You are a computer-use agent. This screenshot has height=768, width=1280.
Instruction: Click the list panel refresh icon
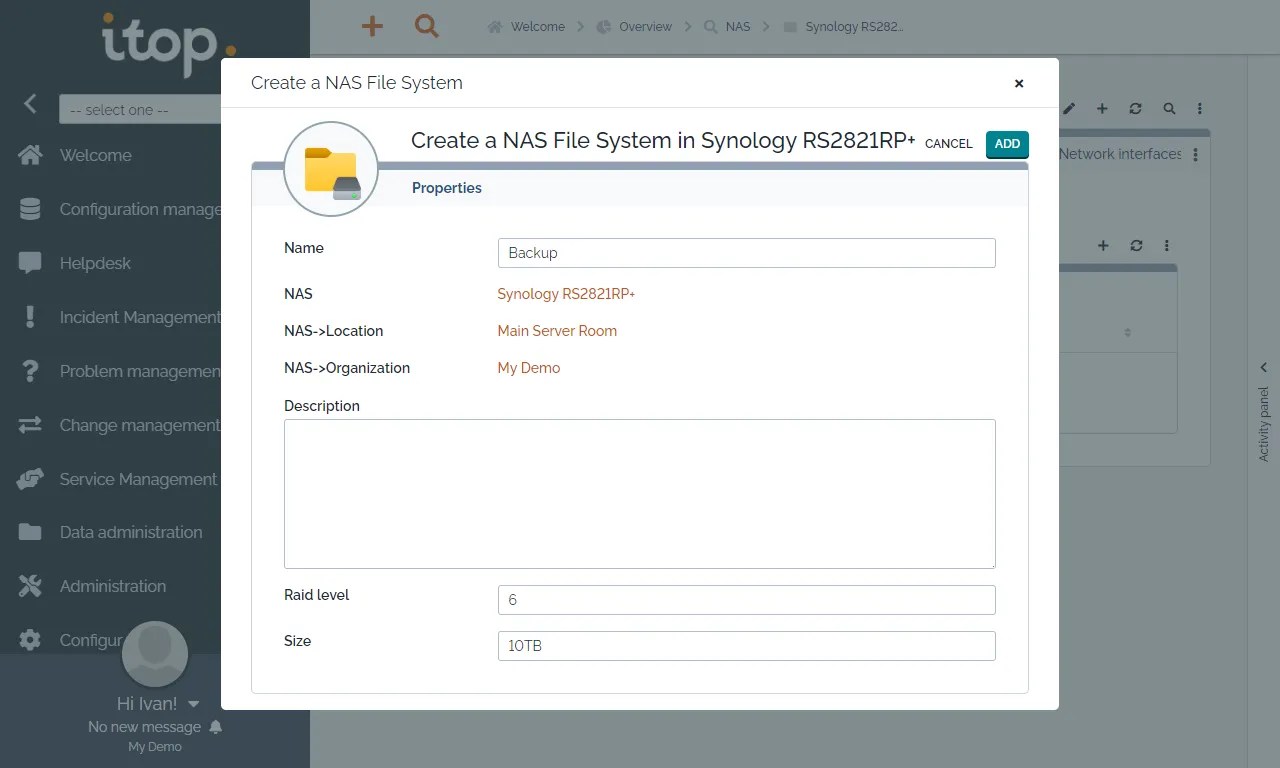point(1136,245)
